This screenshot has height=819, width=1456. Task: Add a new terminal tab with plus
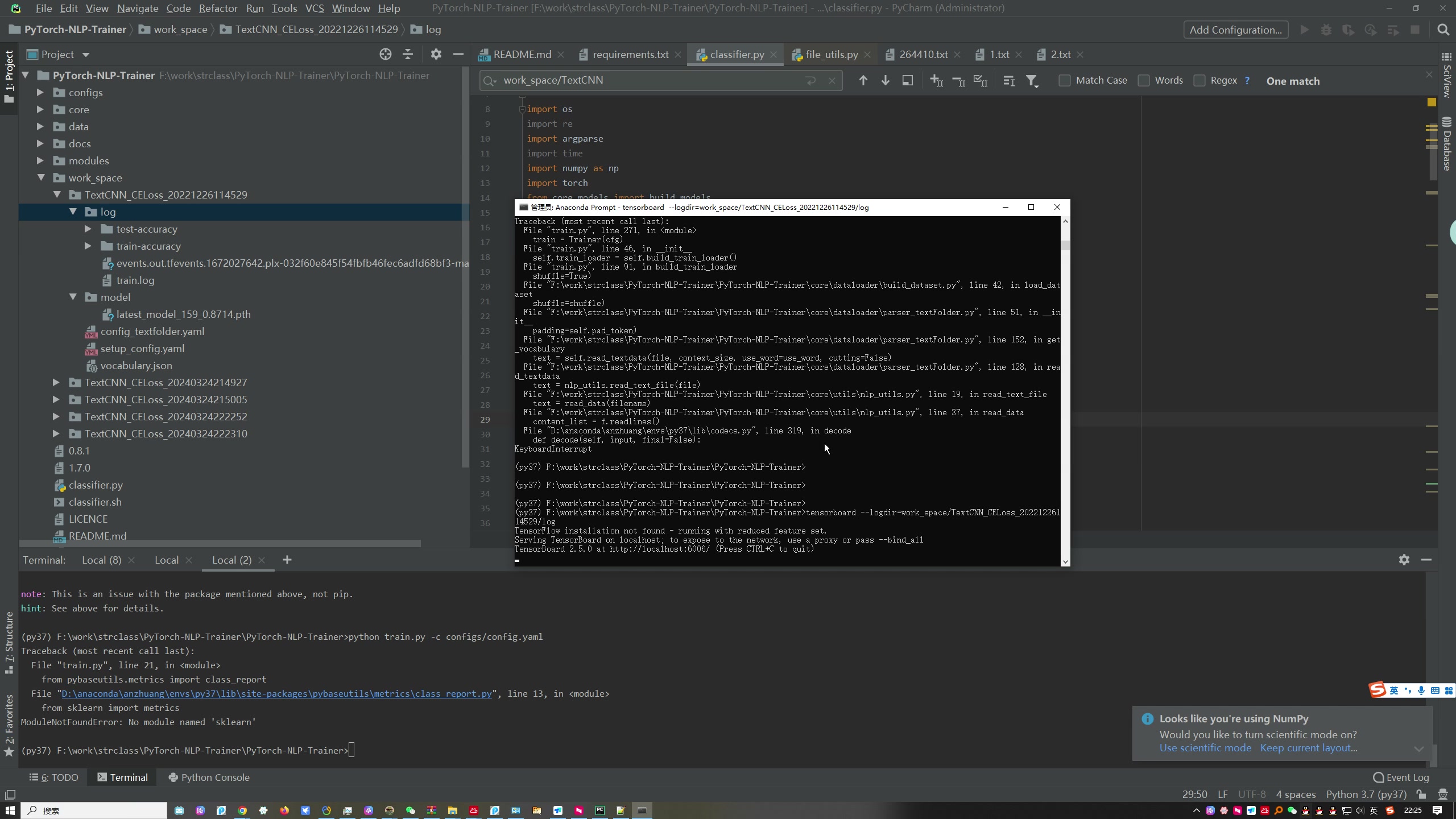click(x=287, y=560)
